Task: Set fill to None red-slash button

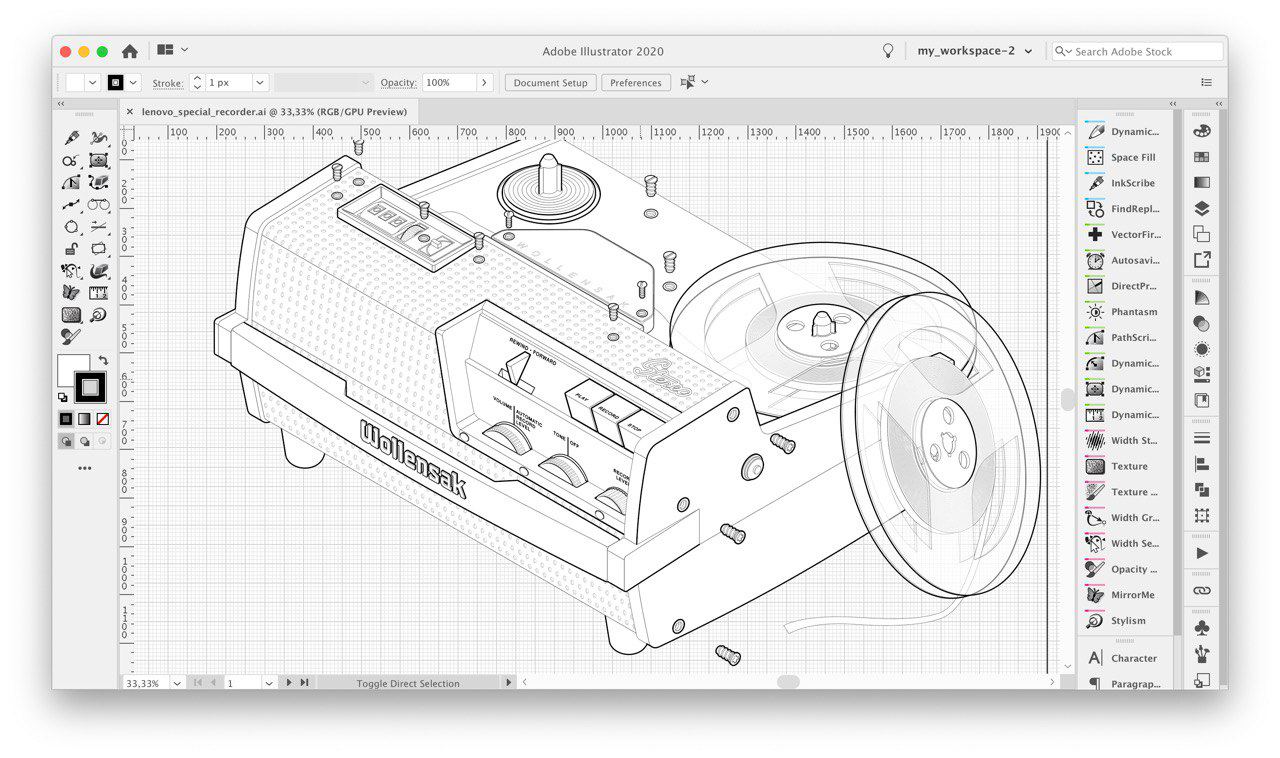Action: (102, 419)
